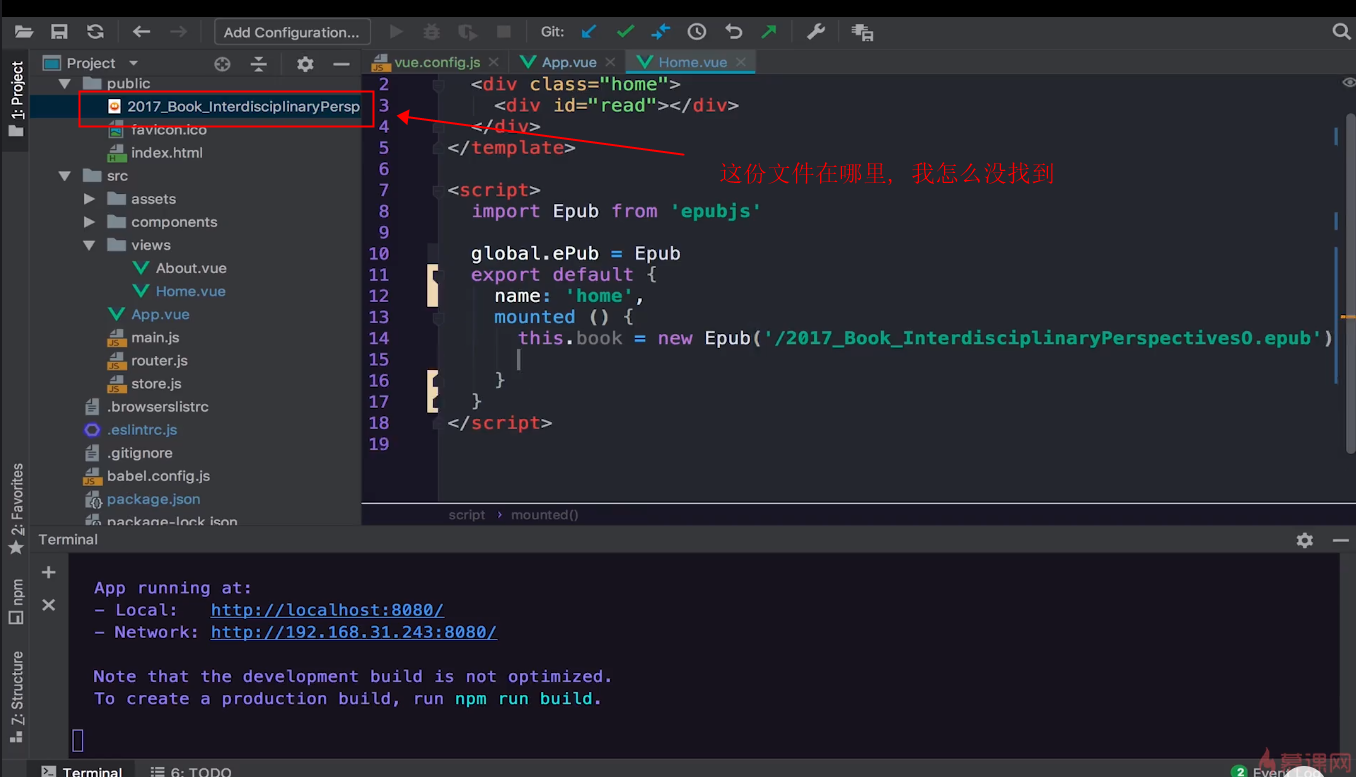1356x777 pixels.
Task: Add a new terminal session with plus
Action: [48, 572]
